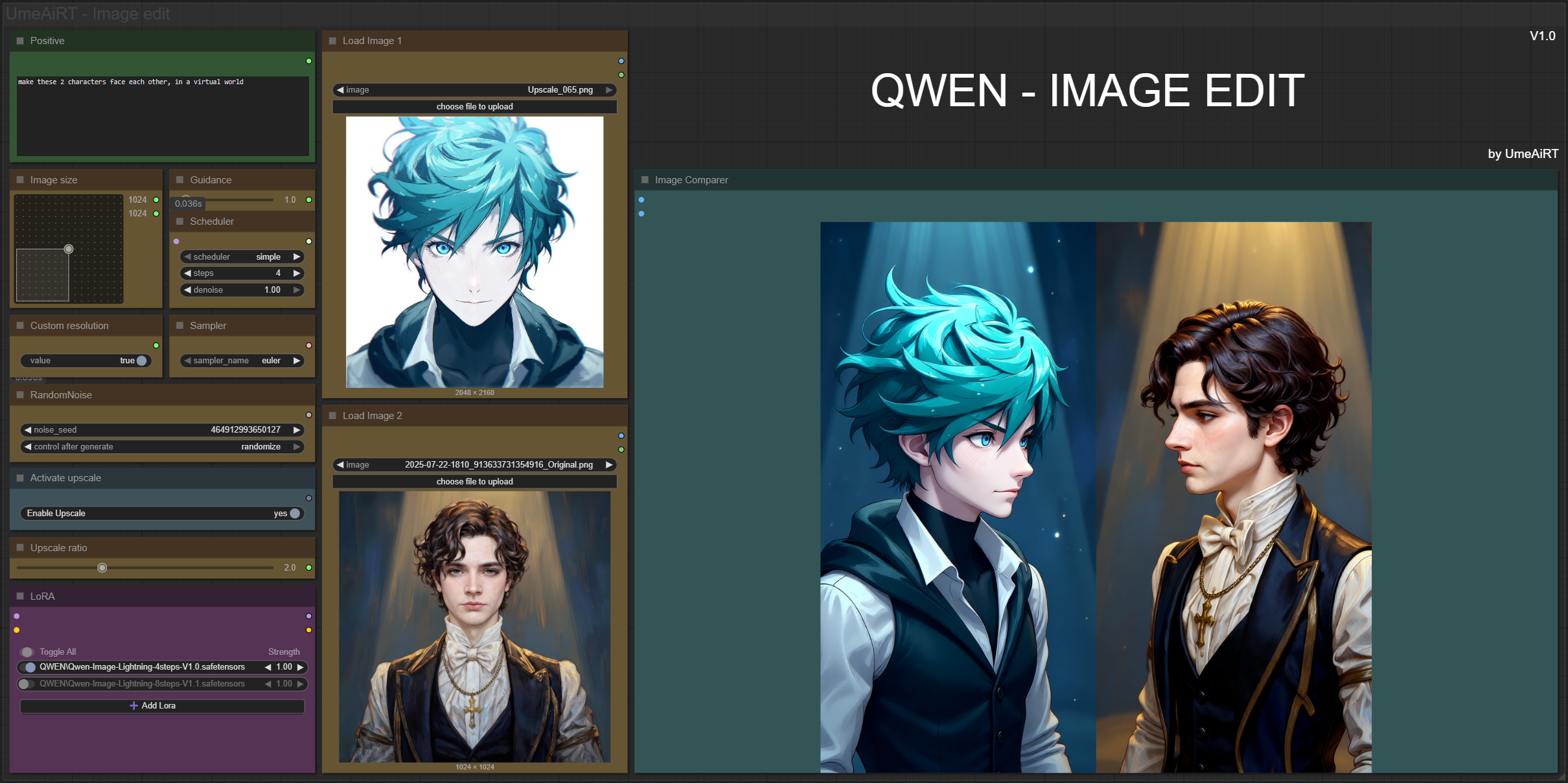Viewport: 1568px width, 783px height.
Task: Increment noise_seed with the right arrow
Action: pyautogui.click(x=297, y=430)
